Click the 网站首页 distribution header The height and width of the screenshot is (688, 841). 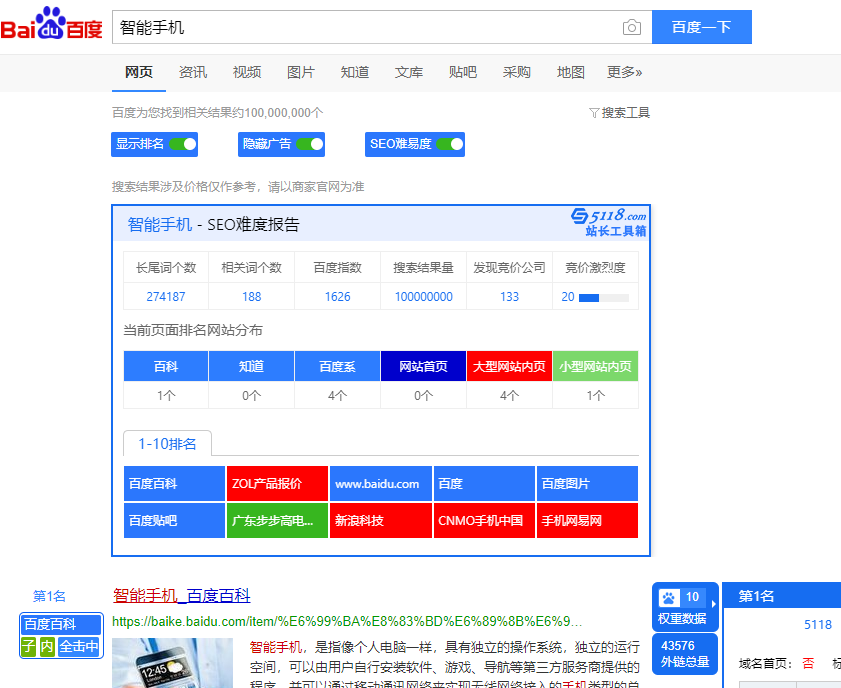(x=423, y=366)
